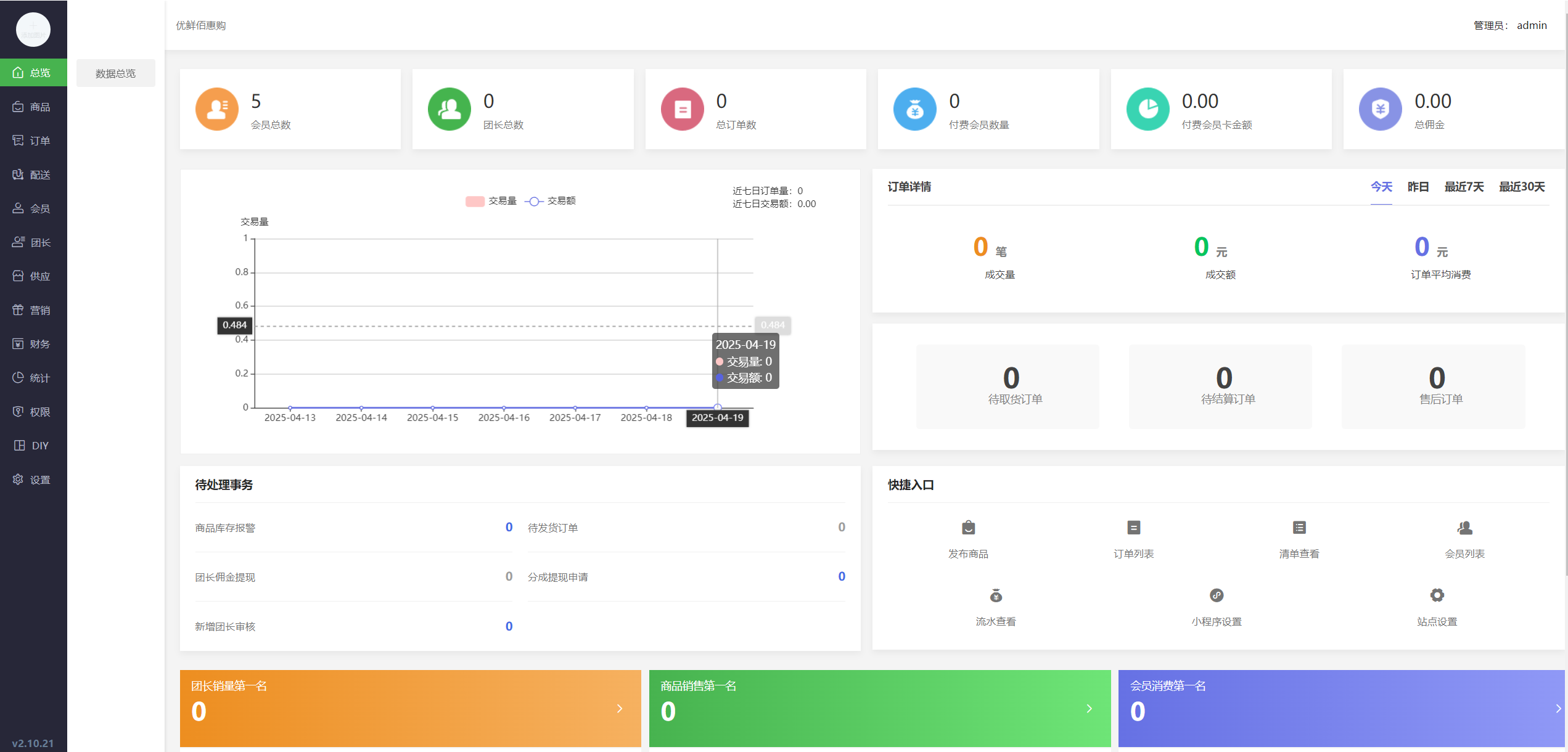Click the 会员列表 member icon
The width and height of the screenshot is (1568, 752).
point(1464,528)
